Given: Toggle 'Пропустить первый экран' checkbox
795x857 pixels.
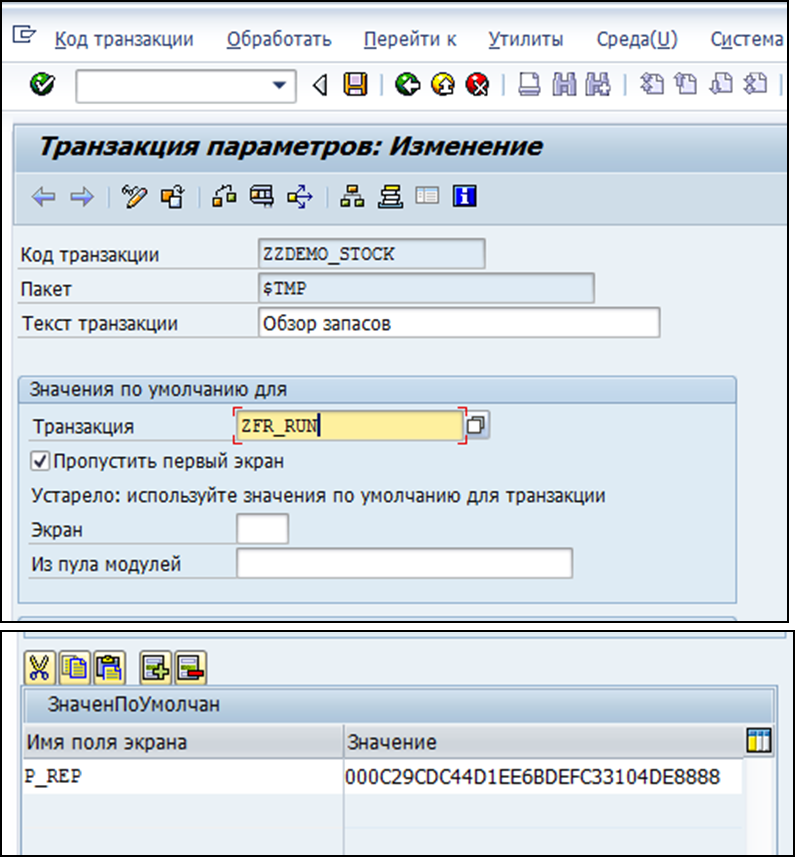Looking at the screenshot, I should pos(41,462).
